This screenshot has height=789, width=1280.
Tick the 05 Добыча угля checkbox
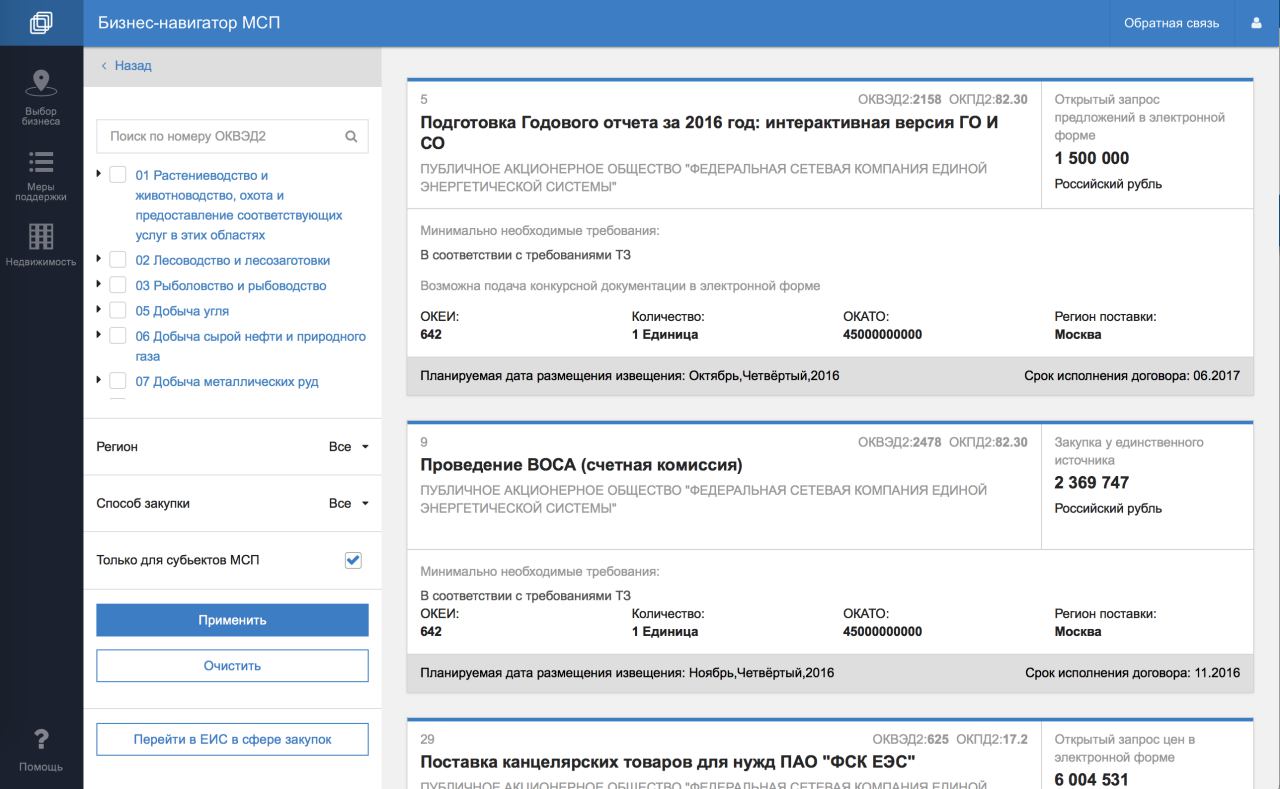pos(118,310)
